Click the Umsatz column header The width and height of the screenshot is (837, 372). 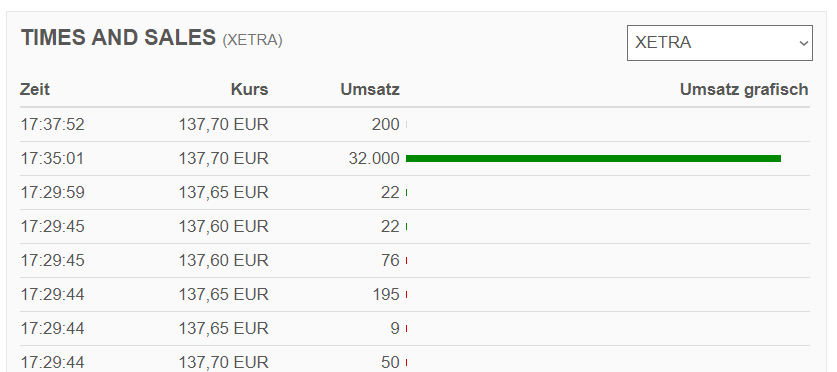(x=370, y=89)
